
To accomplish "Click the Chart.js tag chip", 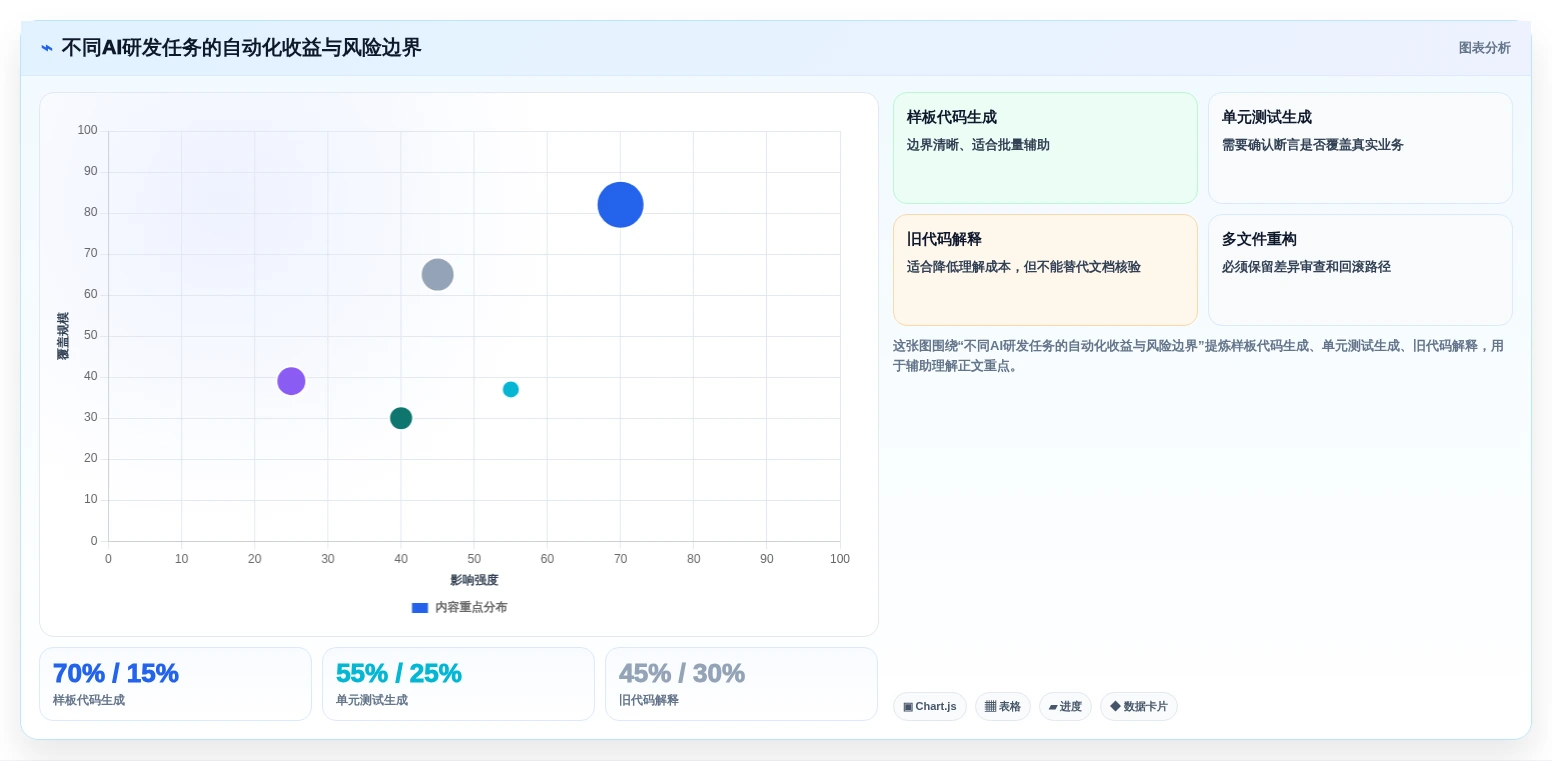I will click(x=930, y=707).
